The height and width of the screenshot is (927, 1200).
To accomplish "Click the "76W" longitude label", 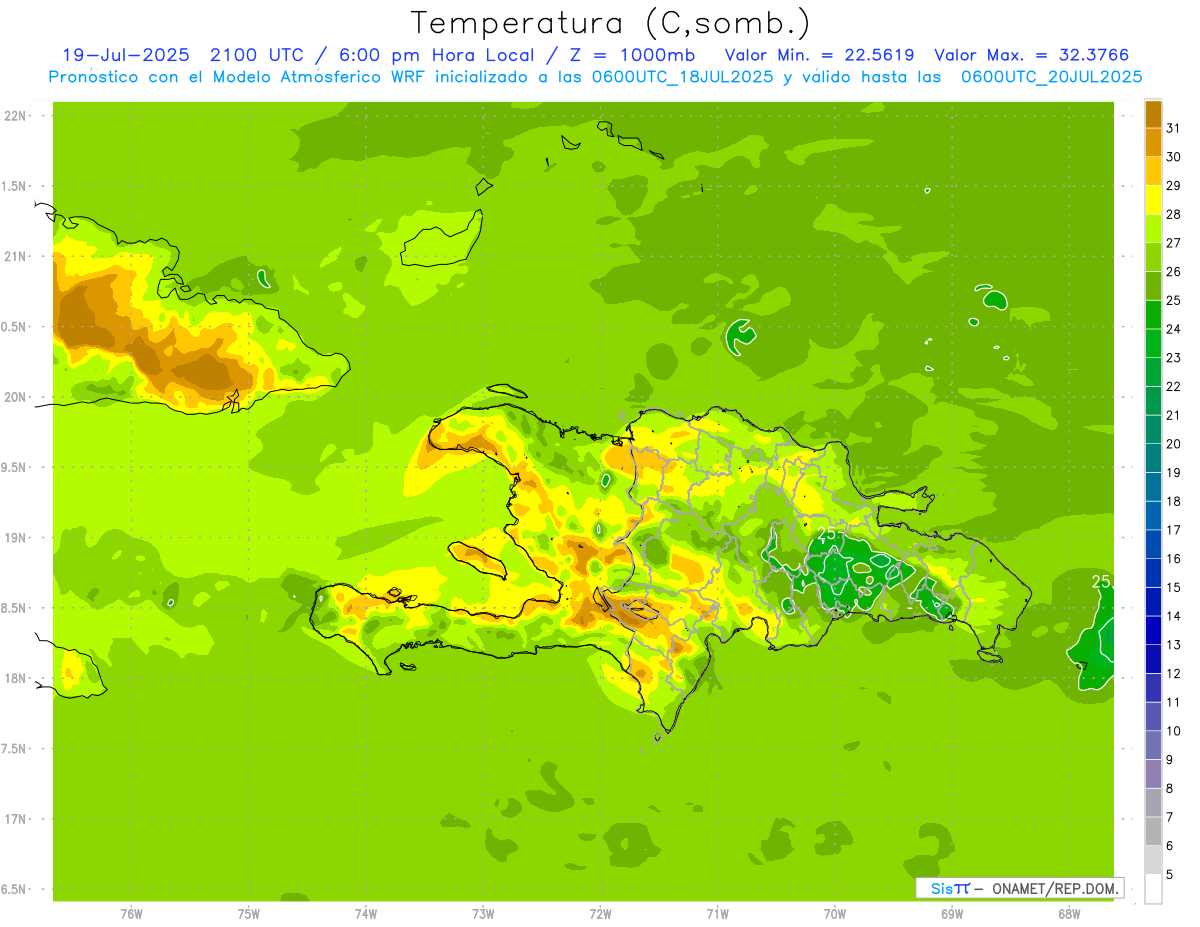I will (131, 914).
